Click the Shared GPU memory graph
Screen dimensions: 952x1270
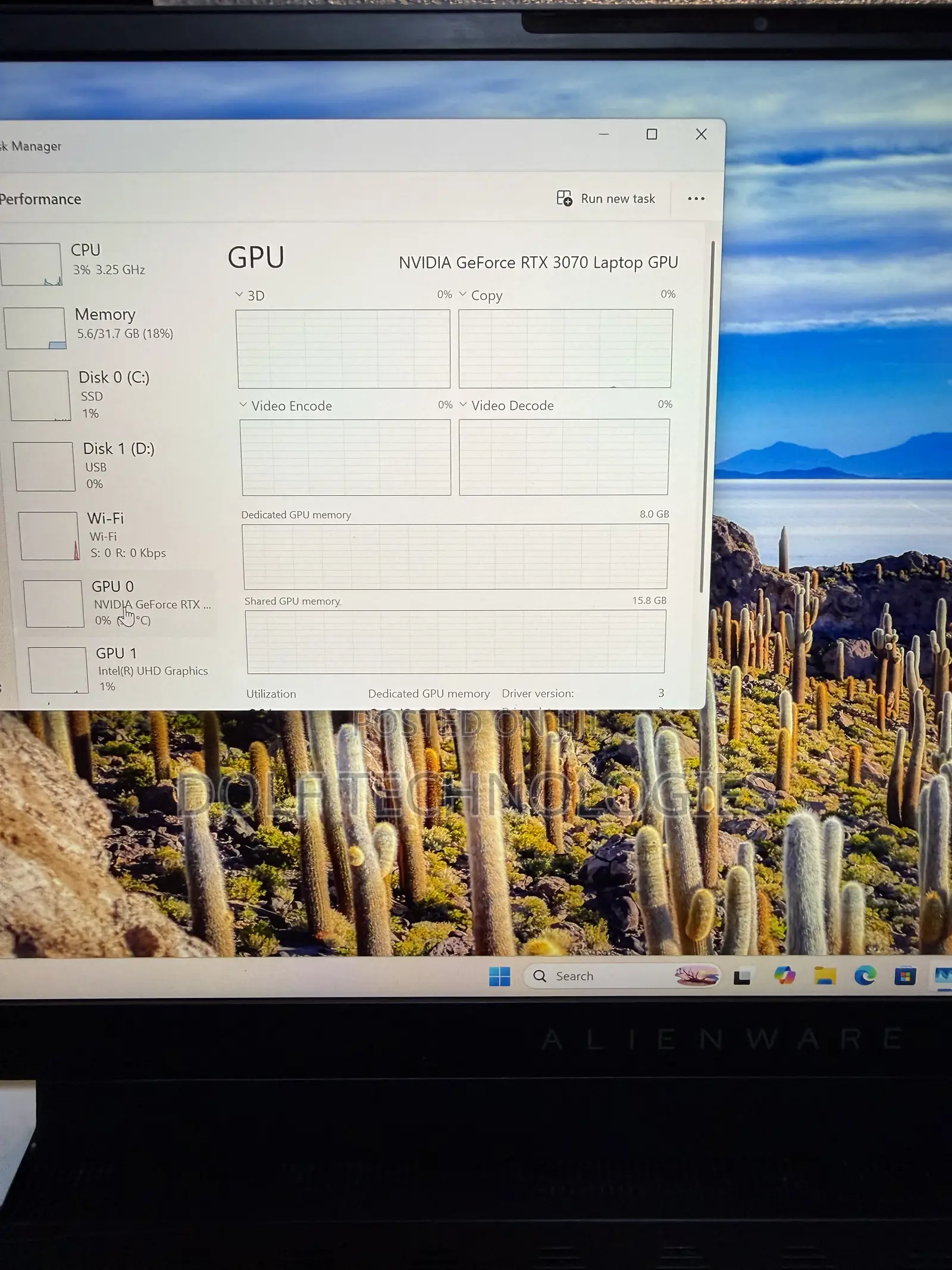pyautogui.click(x=456, y=642)
